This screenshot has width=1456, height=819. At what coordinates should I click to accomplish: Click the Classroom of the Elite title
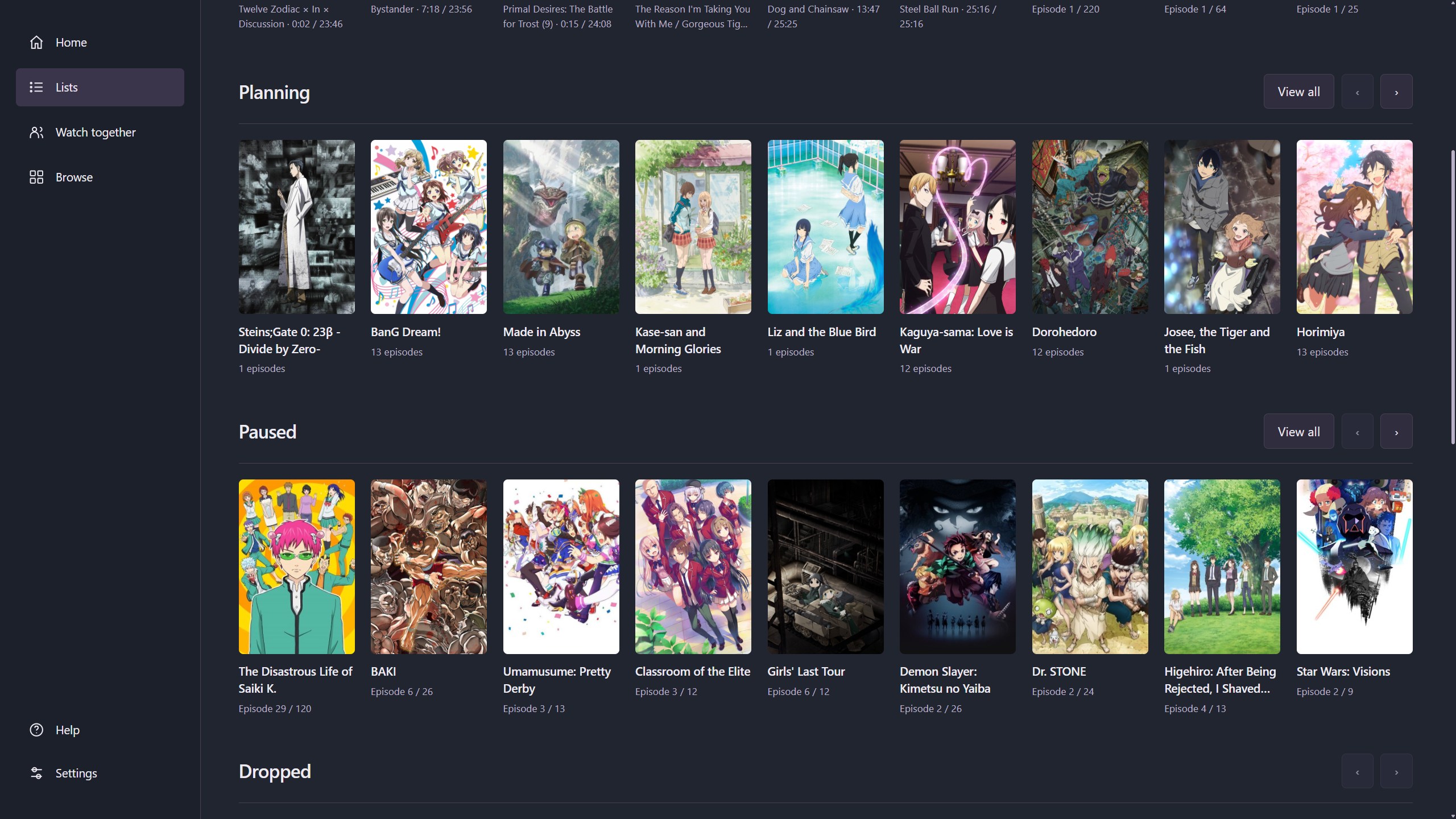693,672
